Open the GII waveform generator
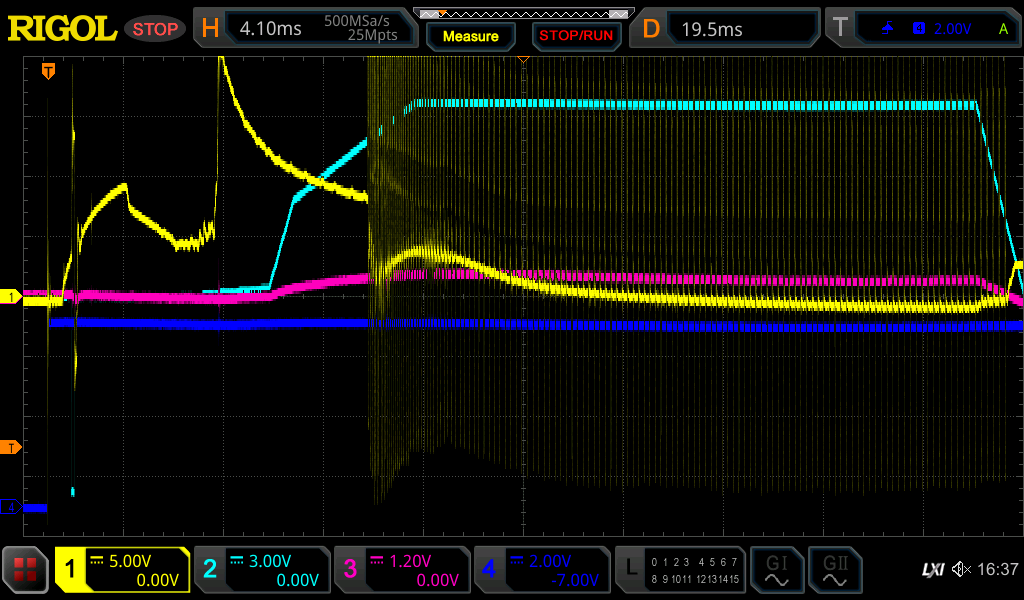 pos(834,570)
